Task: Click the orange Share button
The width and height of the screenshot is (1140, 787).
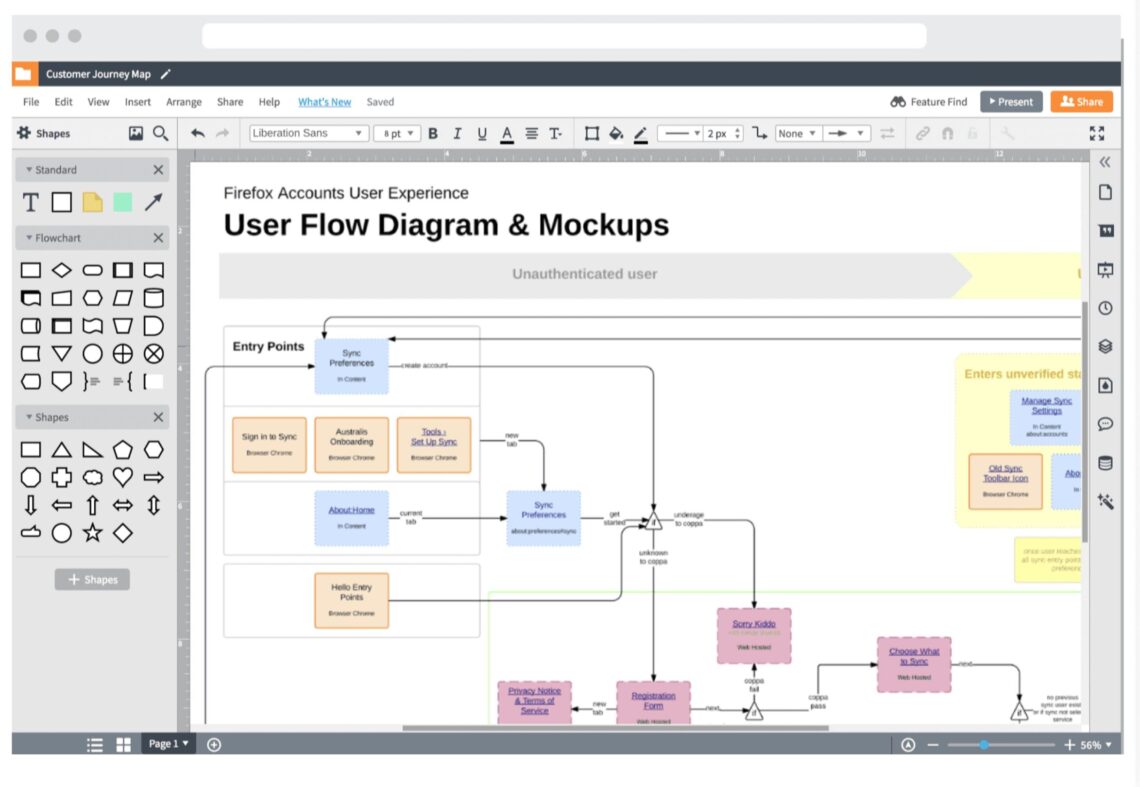Action: [1081, 102]
